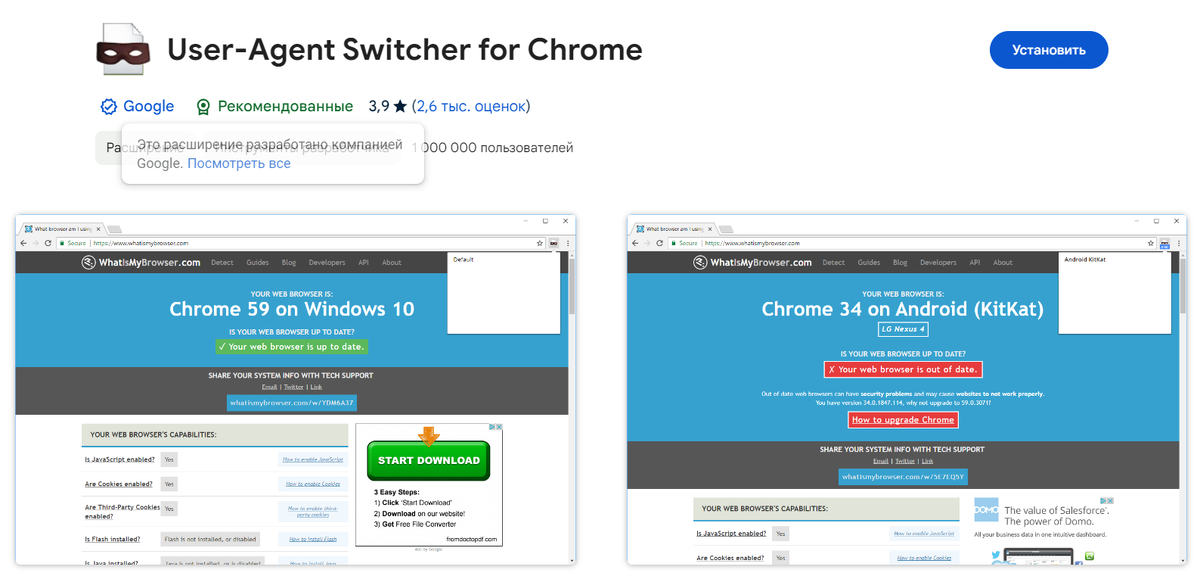Click tooltip text Это расширение разработано компанией
Image resolution: width=1200 pixels, height=576 pixels.
pyautogui.click(x=270, y=145)
